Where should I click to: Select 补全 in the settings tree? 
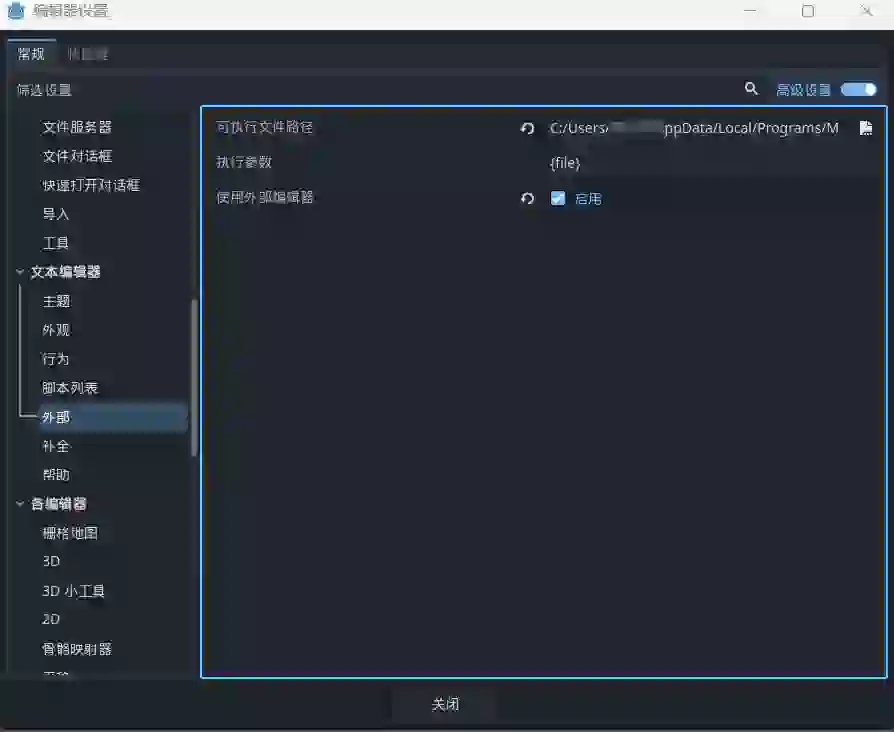click(56, 446)
